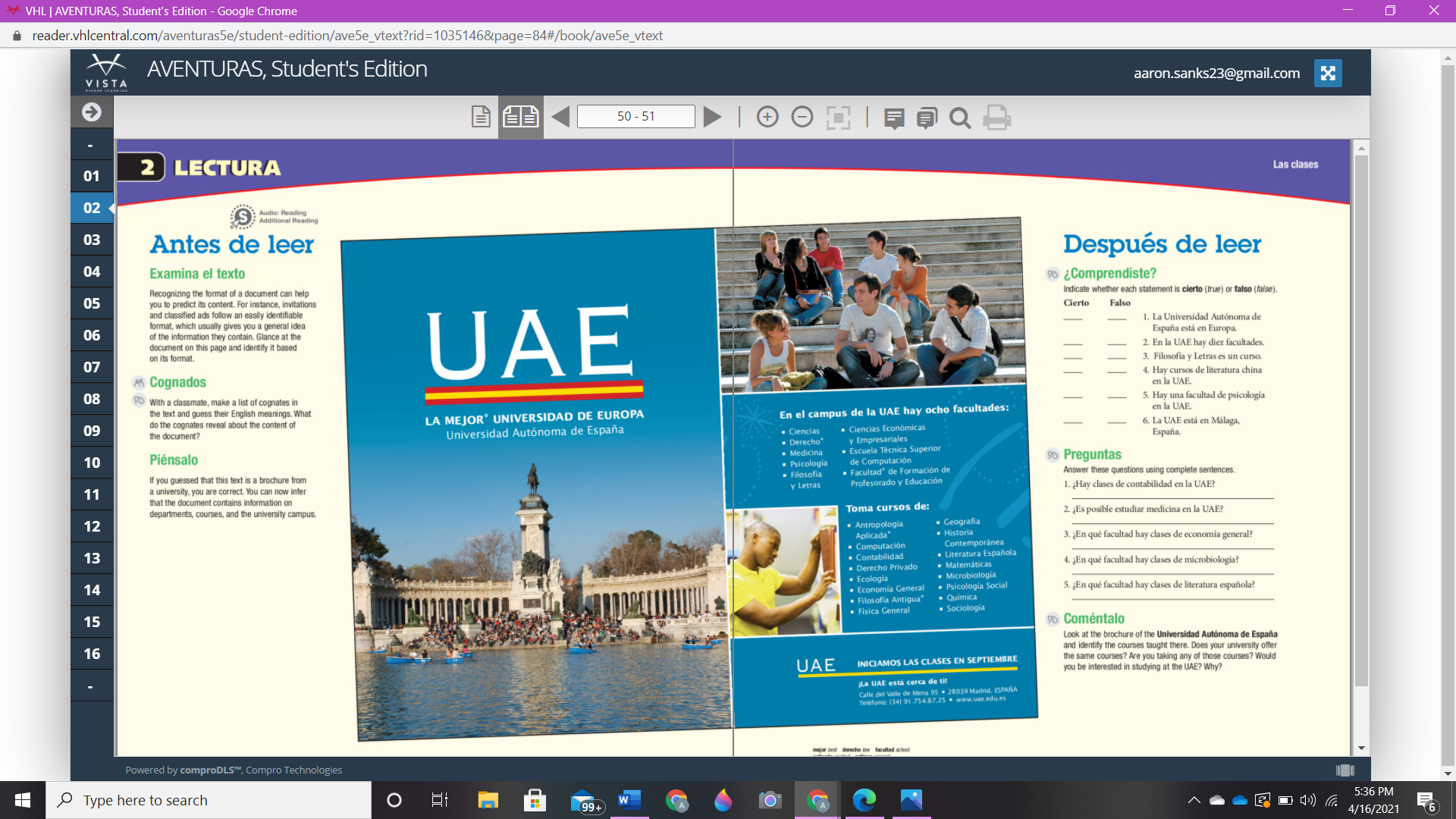Collapse the chapter sidebar arrow
Viewport: 1456px width, 819px height.
pos(92,112)
